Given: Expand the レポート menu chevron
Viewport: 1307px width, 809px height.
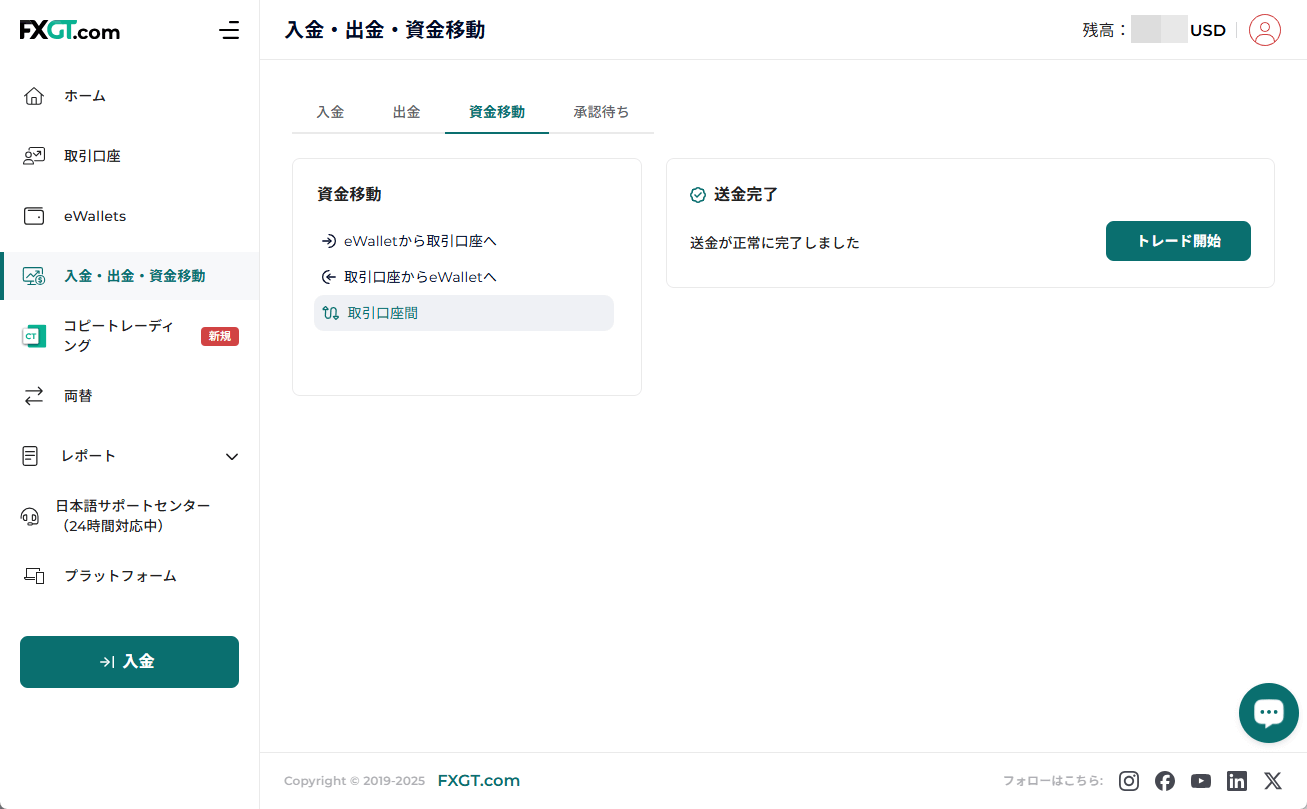Looking at the screenshot, I should pyautogui.click(x=232, y=456).
